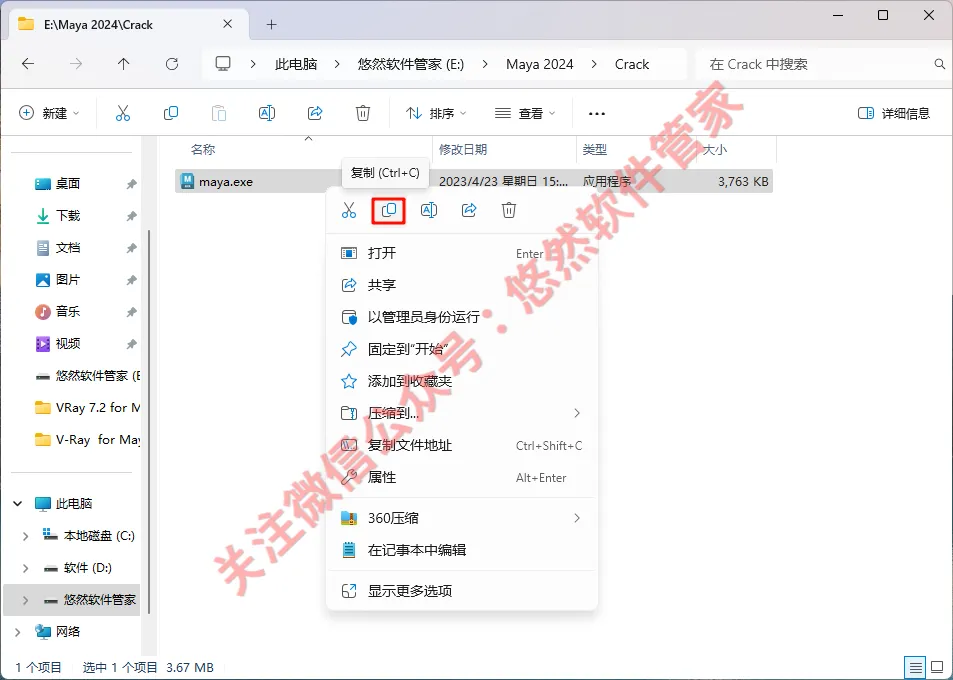Click Rename icon in context menu
This screenshot has width=953, height=680.
point(429,210)
